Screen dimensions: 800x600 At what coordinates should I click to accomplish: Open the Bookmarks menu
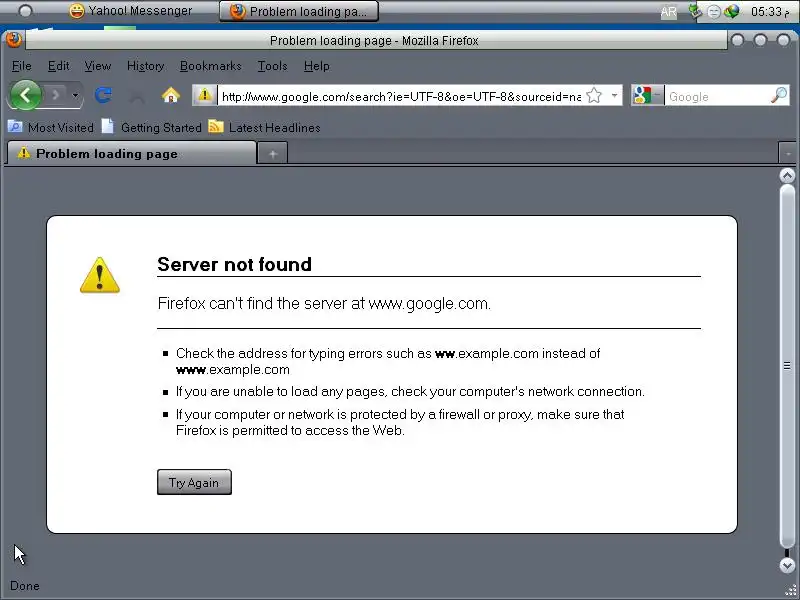(210, 66)
